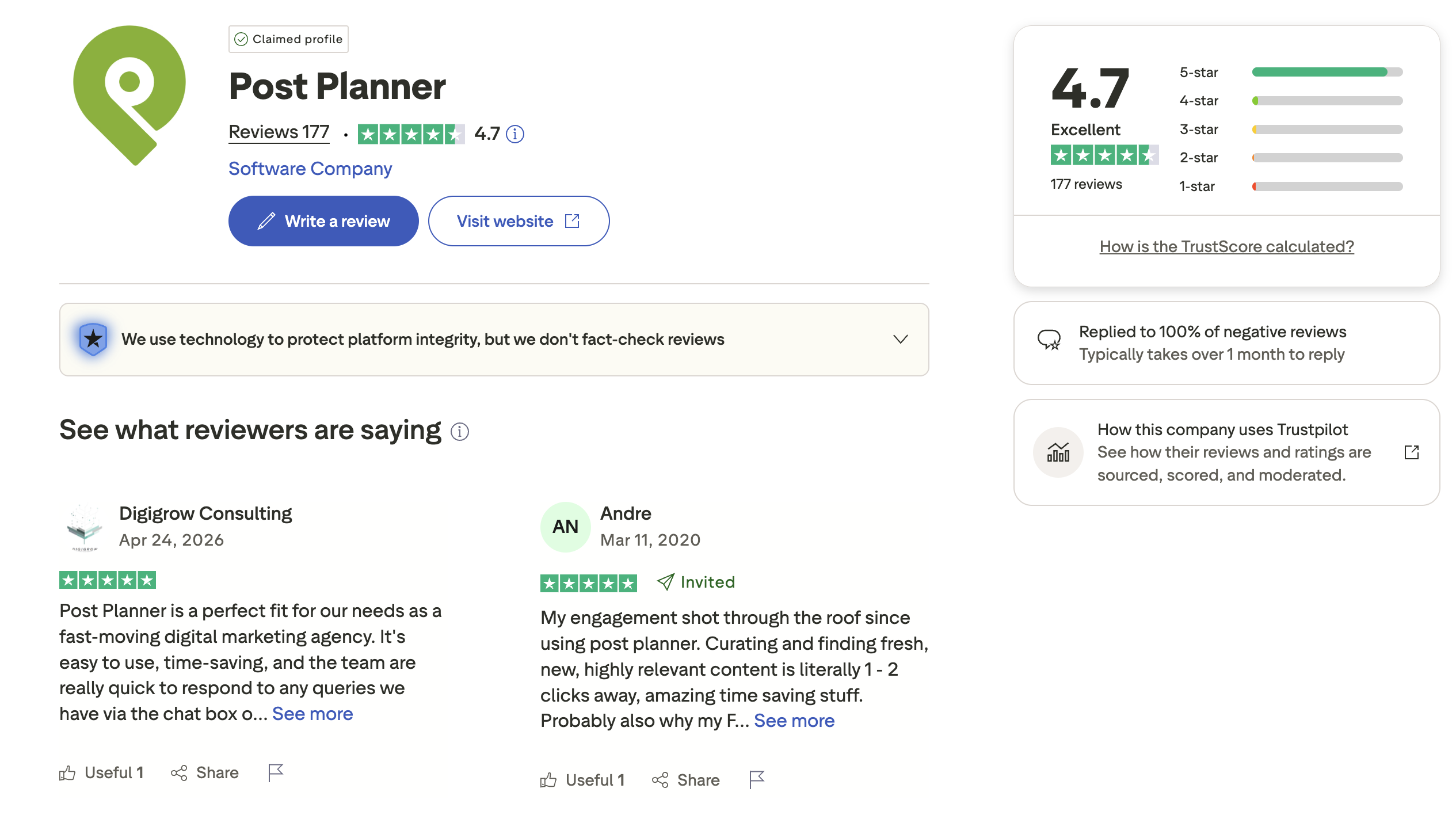Click the 177 reviews count text
Viewport: 1456px width, 815px height.
click(x=1086, y=184)
